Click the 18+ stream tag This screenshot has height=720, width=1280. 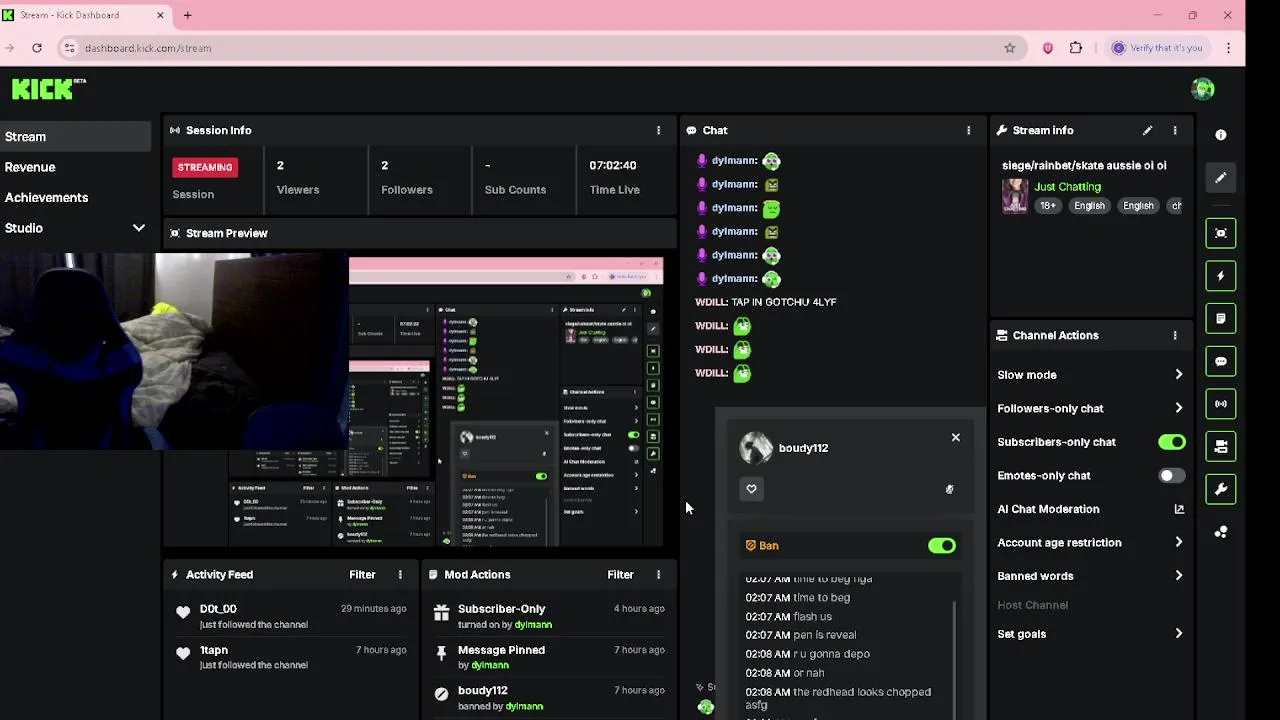(1047, 206)
